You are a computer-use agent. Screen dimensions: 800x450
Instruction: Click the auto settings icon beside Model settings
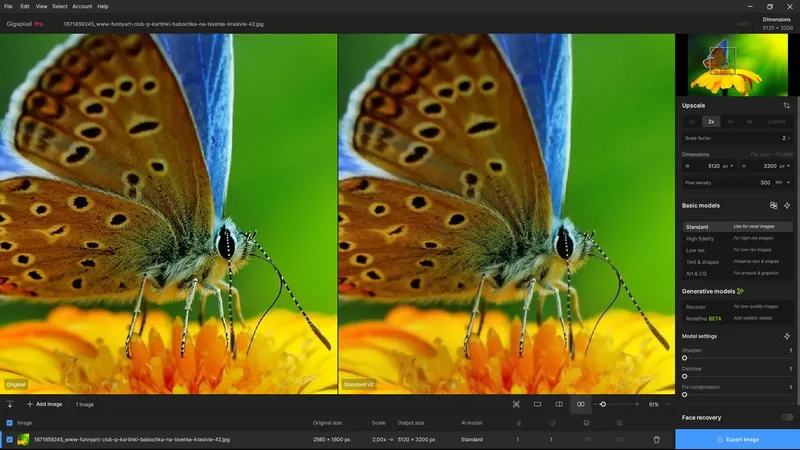(x=787, y=336)
